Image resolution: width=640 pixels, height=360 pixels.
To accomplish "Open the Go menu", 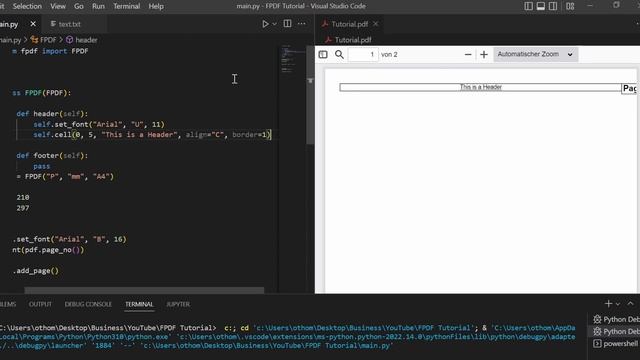I will point(79,6).
